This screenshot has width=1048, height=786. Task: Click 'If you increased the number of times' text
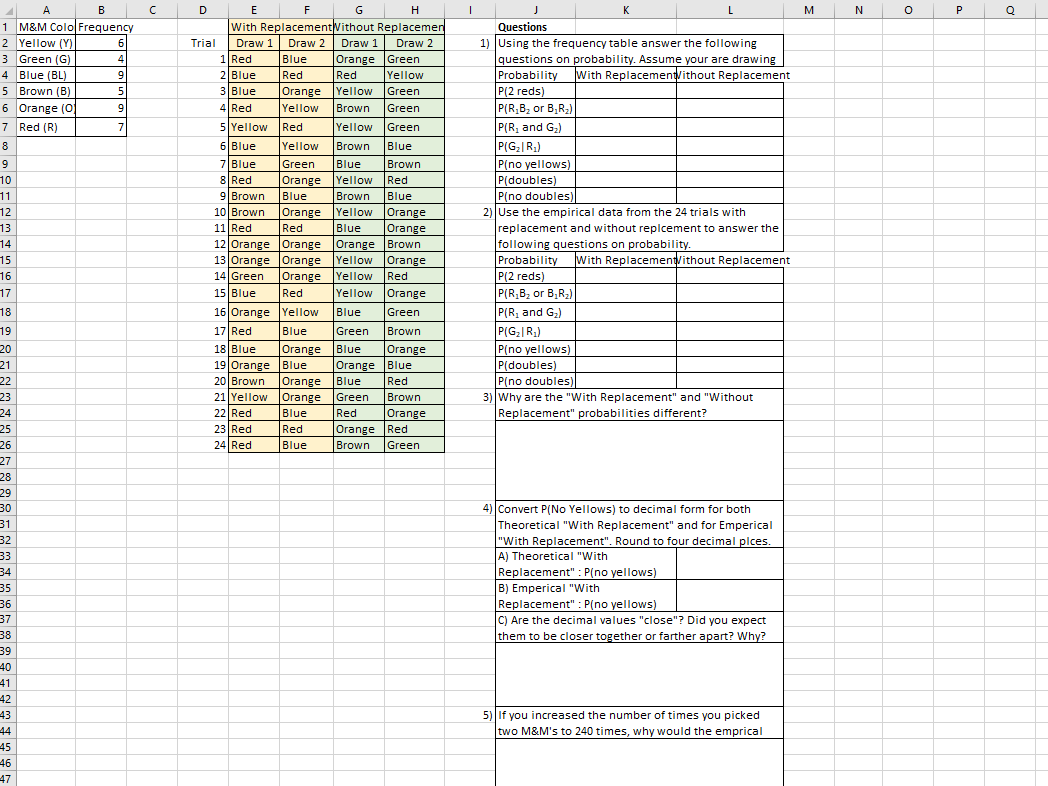point(629,714)
